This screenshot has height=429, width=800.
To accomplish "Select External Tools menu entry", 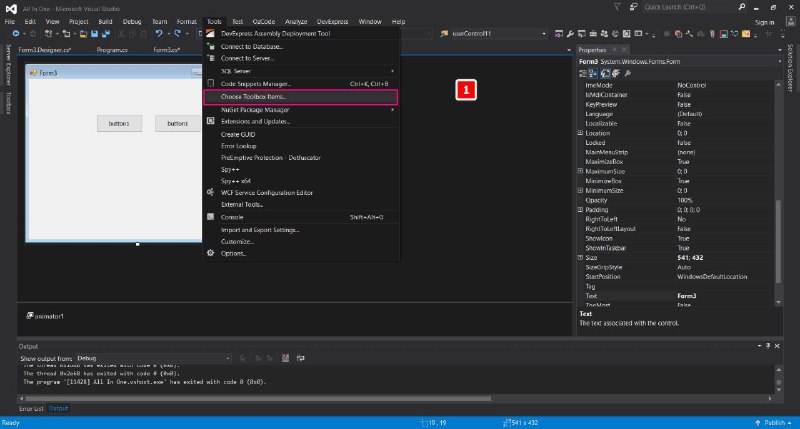I will coord(301,205).
